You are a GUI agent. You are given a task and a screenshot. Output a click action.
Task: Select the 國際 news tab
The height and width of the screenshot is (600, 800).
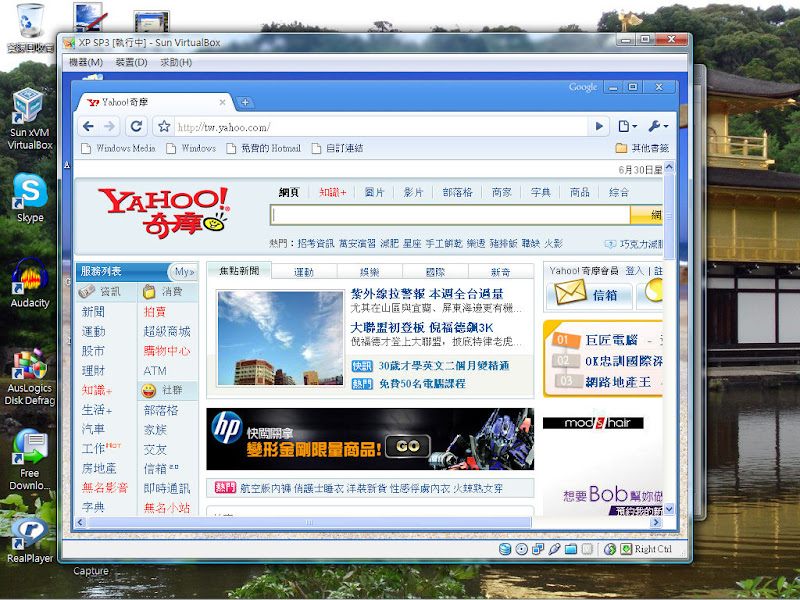pyautogui.click(x=435, y=272)
